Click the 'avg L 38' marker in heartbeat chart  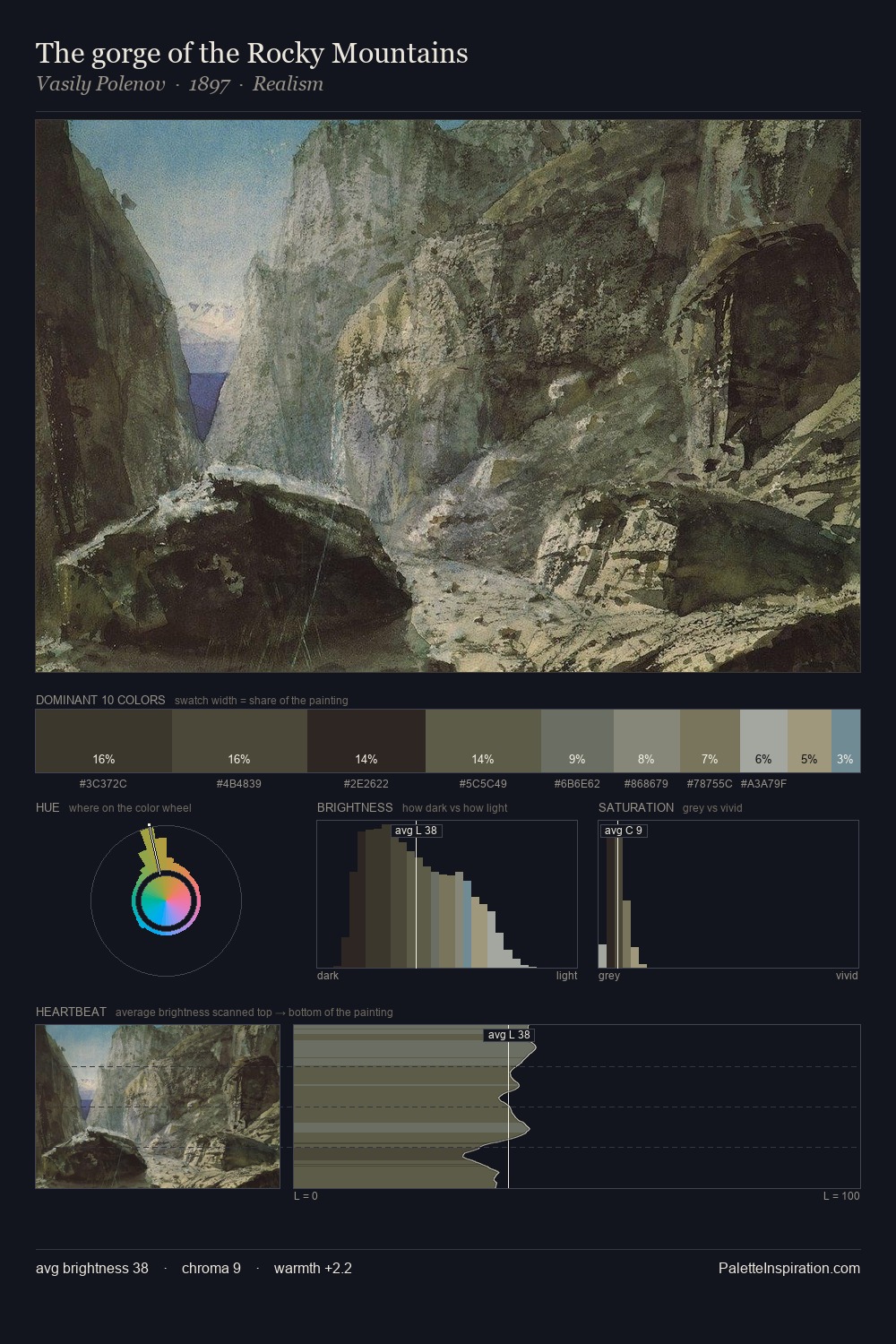509,1035
